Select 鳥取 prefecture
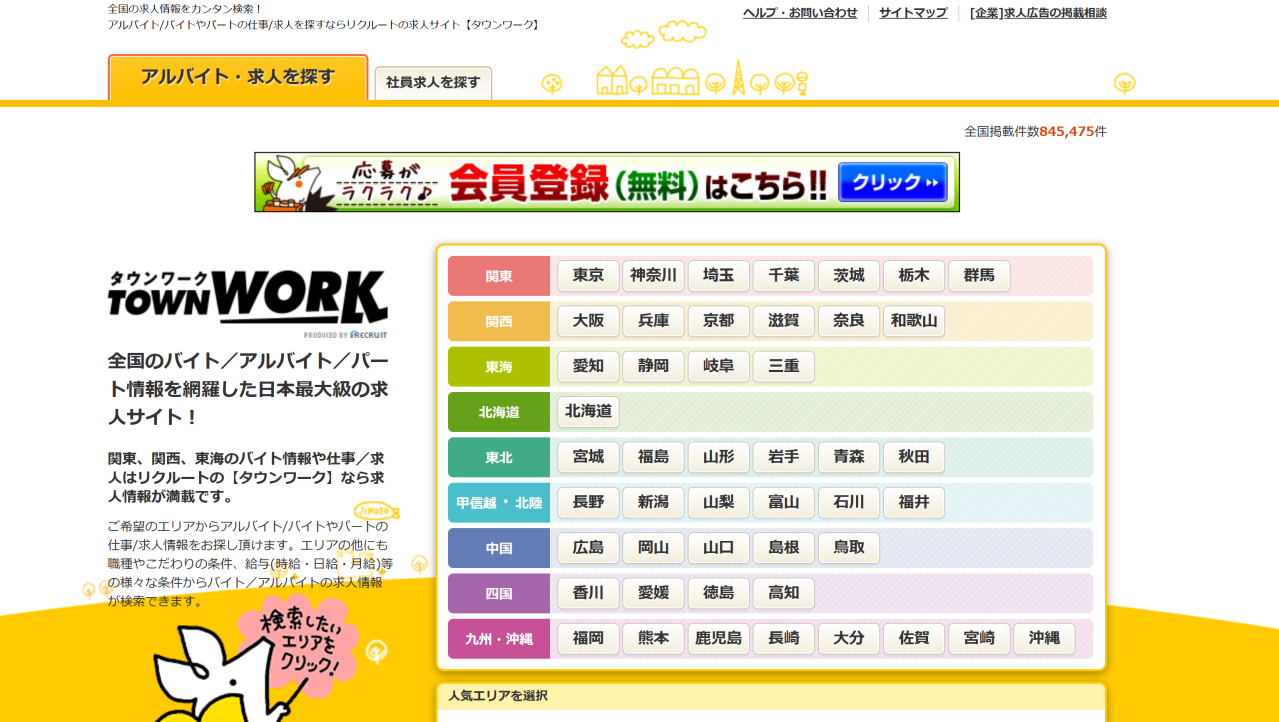The image size is (1279, 722). [849, 548]
